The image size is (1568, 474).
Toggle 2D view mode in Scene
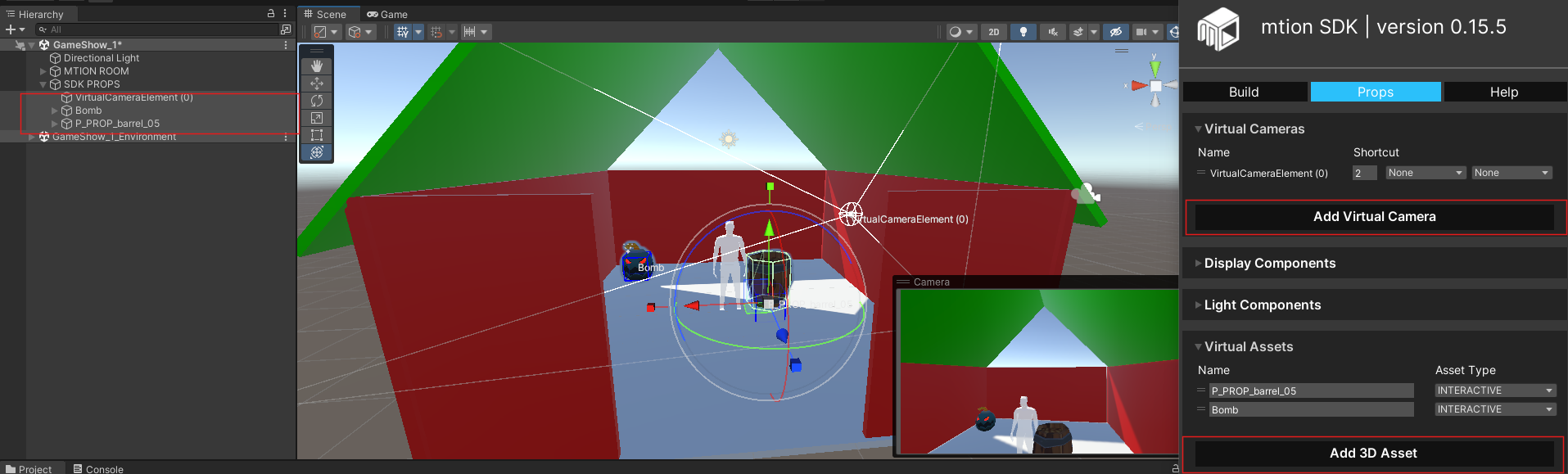[994, 32]
